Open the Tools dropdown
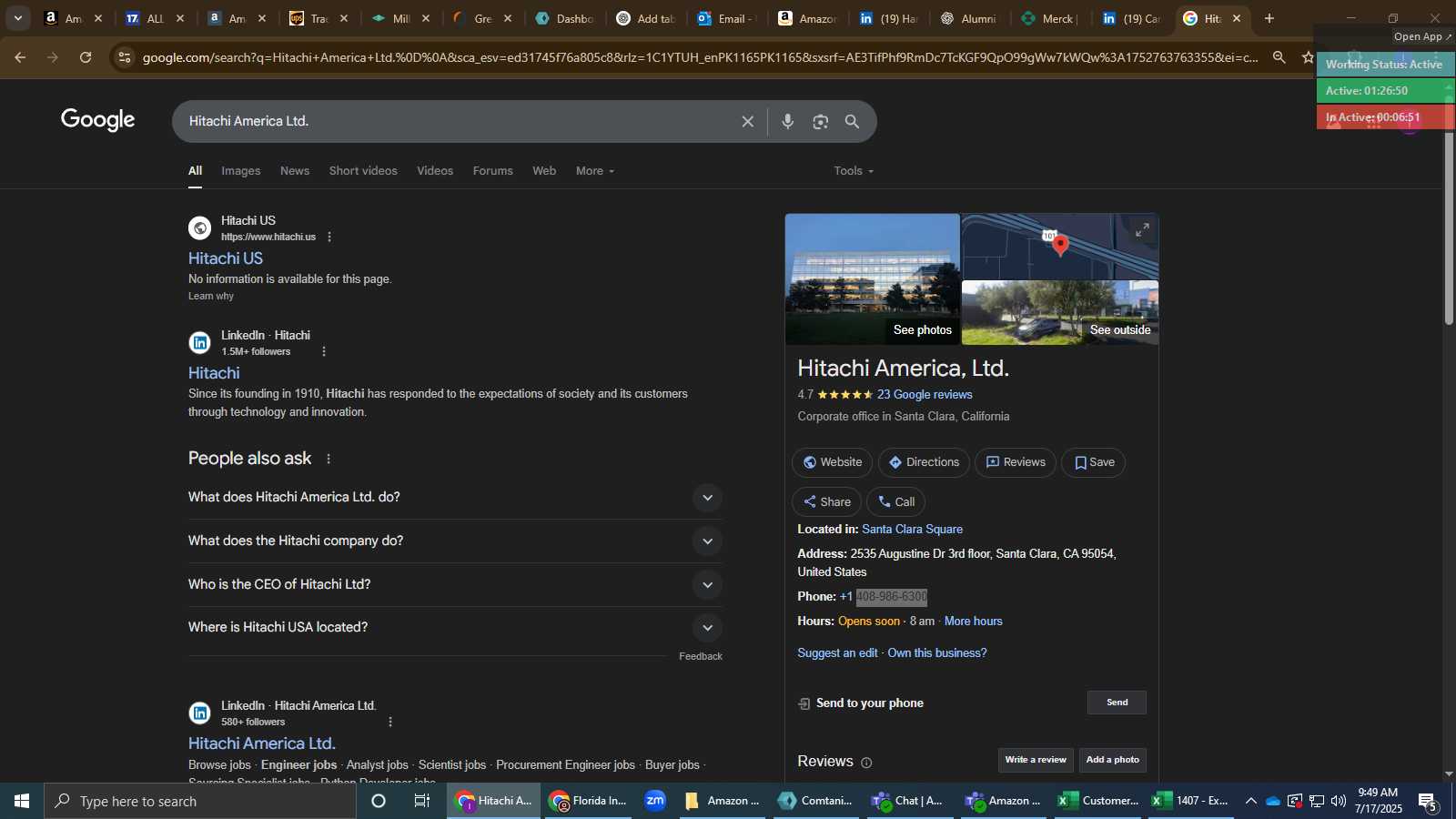Viewport: 1456px width, 819px height. 854,171
